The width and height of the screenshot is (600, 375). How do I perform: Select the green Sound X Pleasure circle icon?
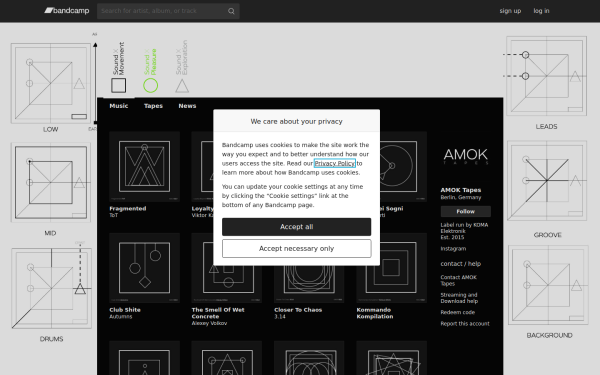click(150, 85)
